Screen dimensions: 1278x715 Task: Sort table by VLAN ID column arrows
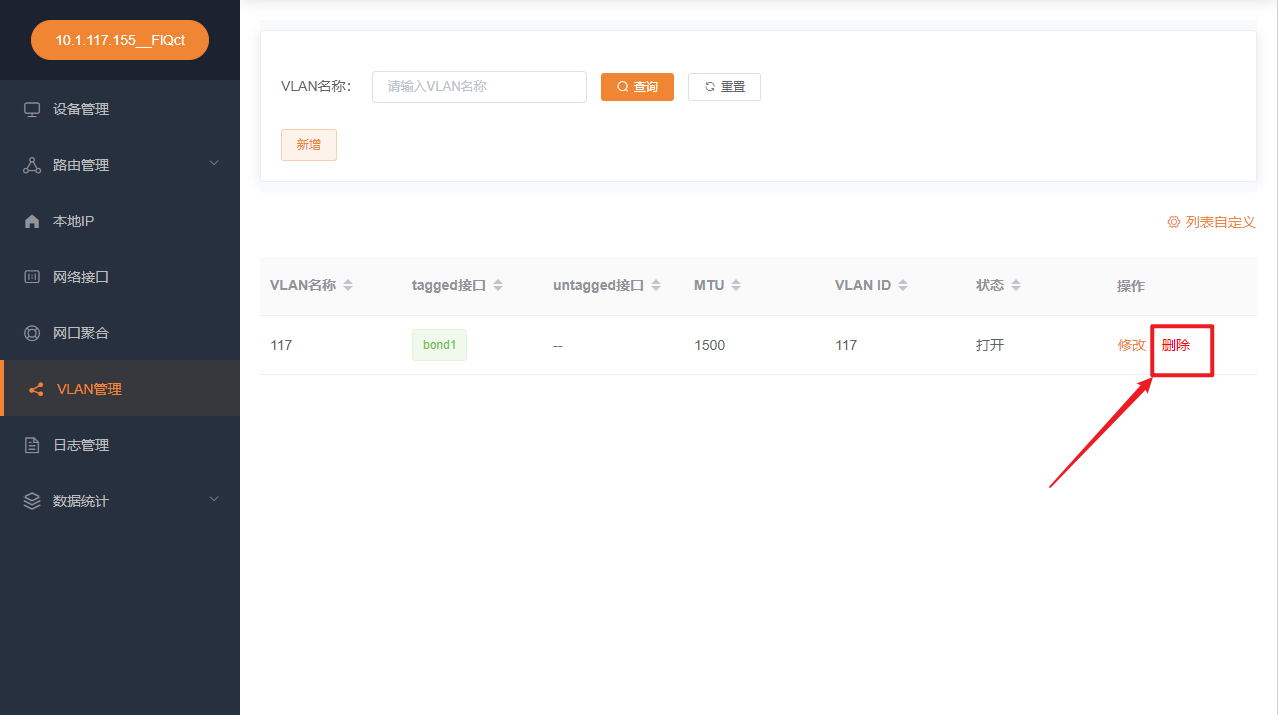(x=905, y=284)
